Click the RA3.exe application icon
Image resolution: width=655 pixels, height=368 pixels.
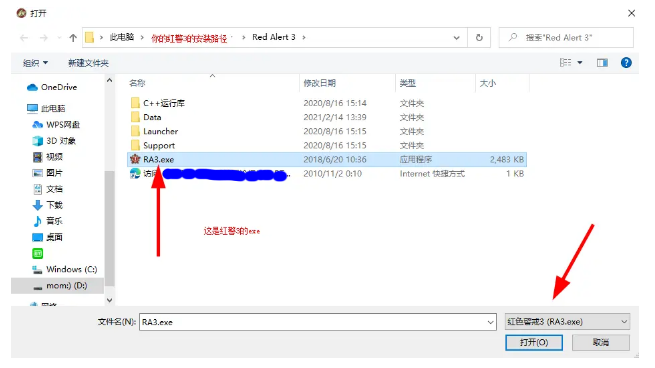(135, 159)
